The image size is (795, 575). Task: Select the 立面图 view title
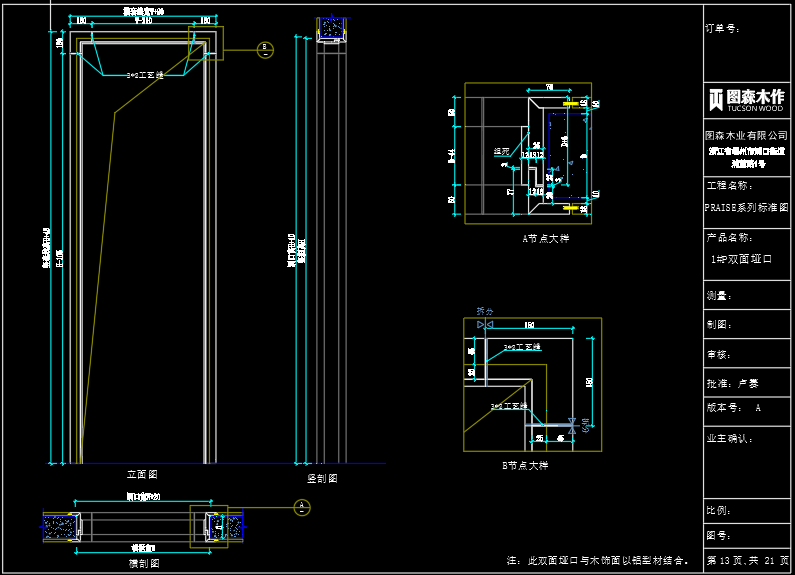pyautogui.click(x=142, y=474)
